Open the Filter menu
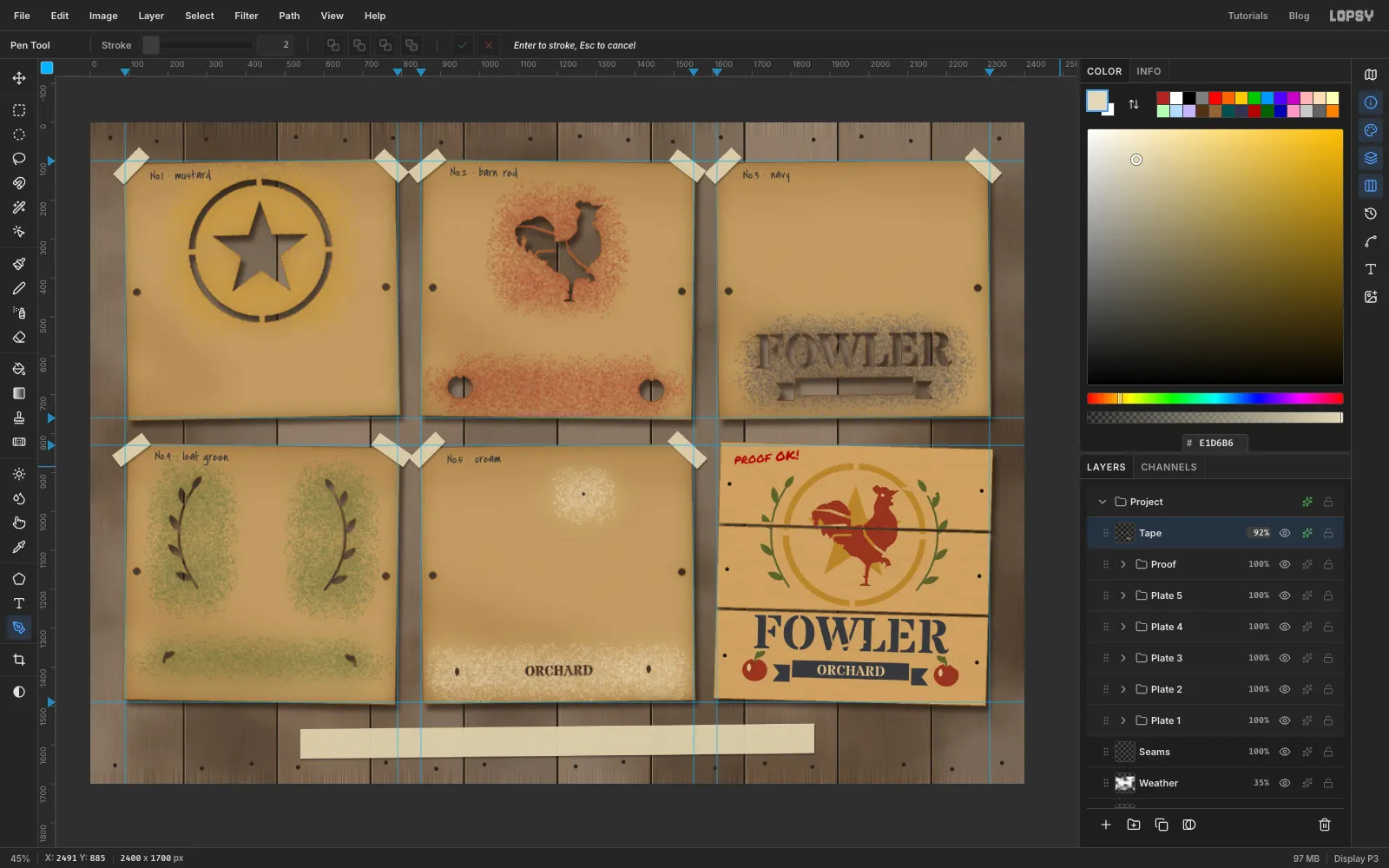 pos(247,16)
